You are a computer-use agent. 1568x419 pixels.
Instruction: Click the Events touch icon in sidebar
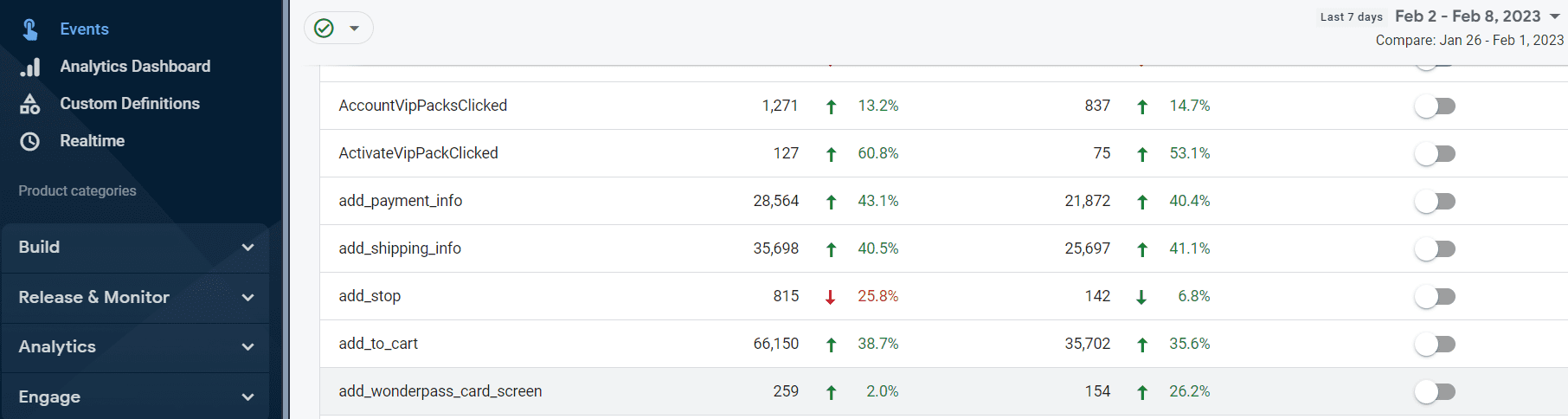pos(30,29)
